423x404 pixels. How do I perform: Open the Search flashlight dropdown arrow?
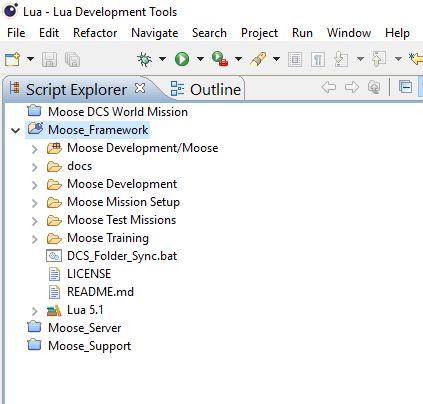[x=276, y=59]
